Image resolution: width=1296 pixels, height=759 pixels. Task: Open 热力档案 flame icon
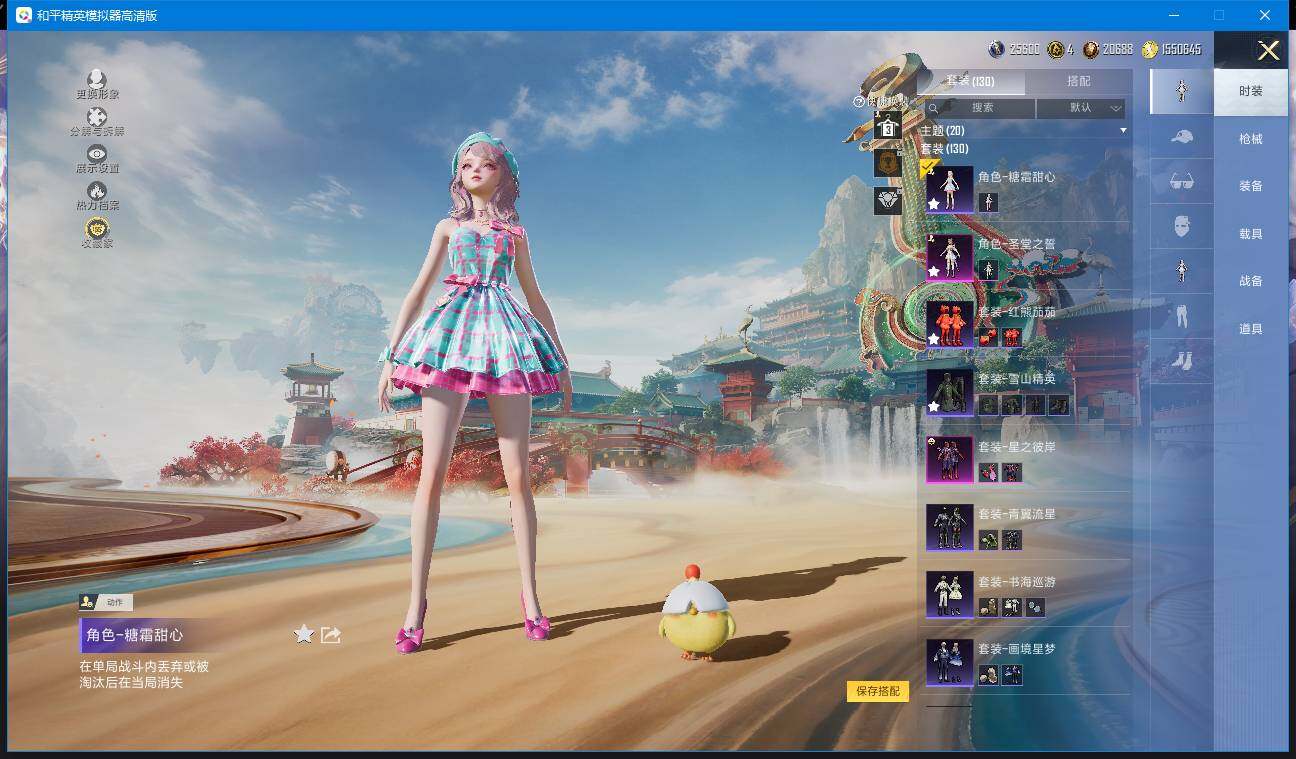tap(97, 191)
